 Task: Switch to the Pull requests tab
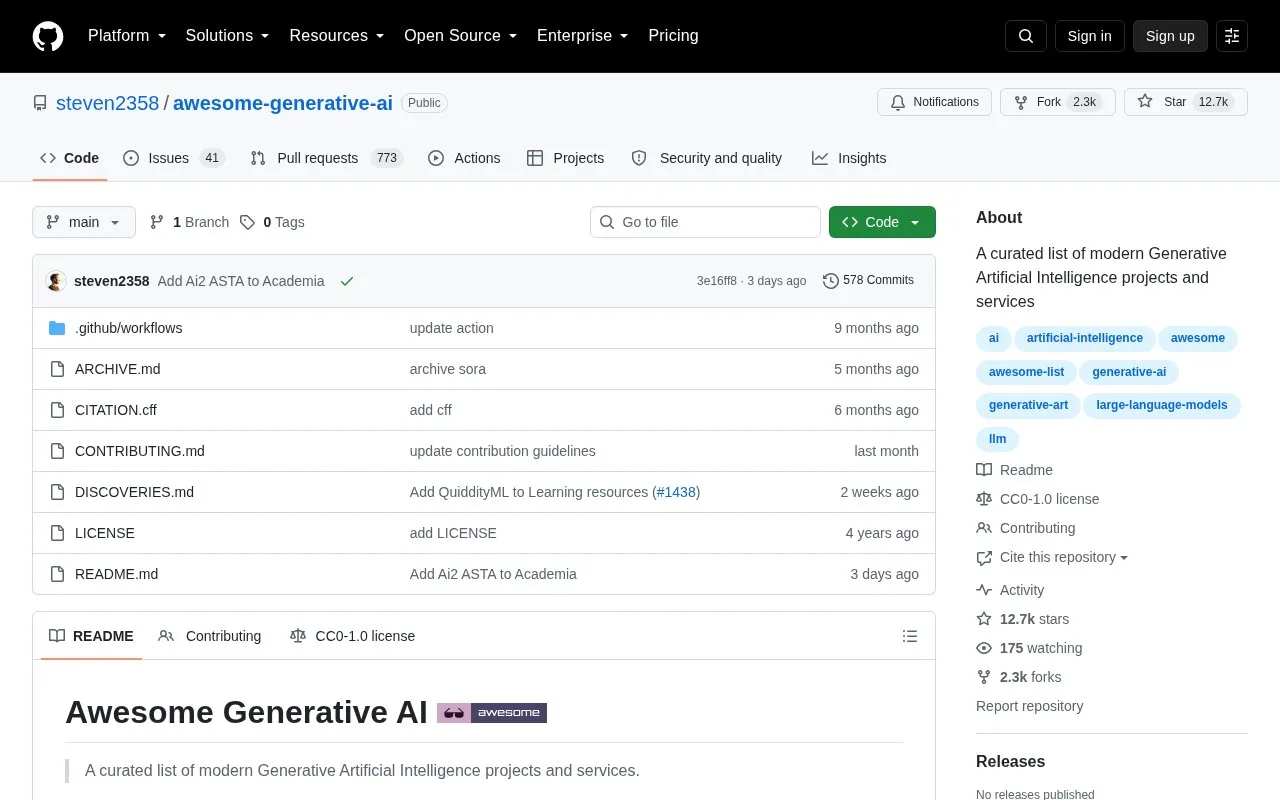pos(326,158)
